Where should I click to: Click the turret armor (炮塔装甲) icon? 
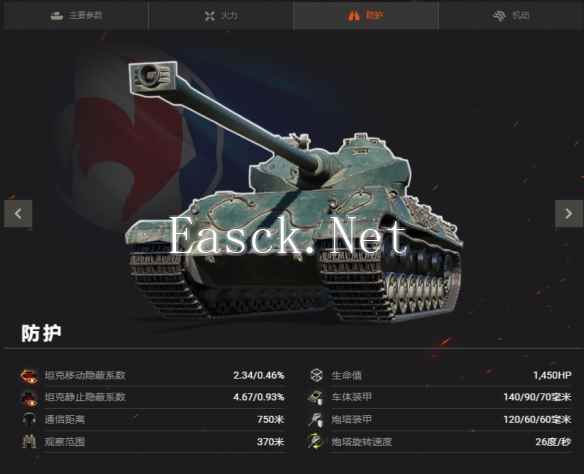(x=316, y=420)
